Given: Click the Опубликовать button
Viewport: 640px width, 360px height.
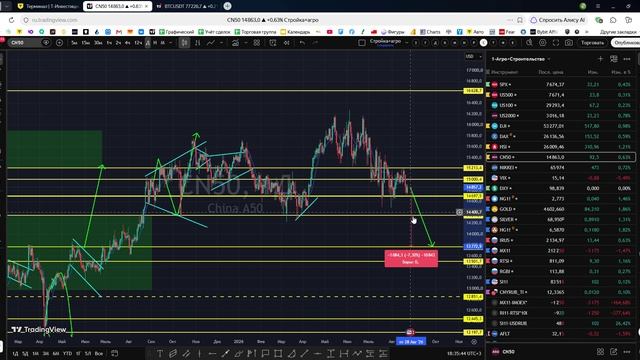Looking at the screenshot, I should 625,43.
